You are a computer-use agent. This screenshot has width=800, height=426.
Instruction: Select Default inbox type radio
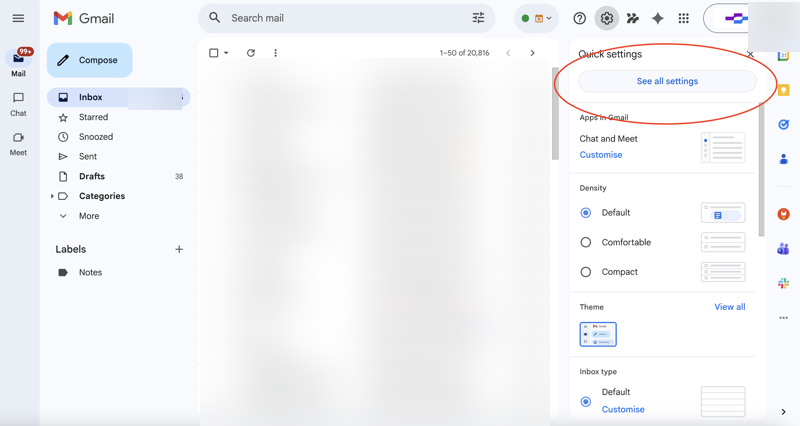click(x=586, y=402)
